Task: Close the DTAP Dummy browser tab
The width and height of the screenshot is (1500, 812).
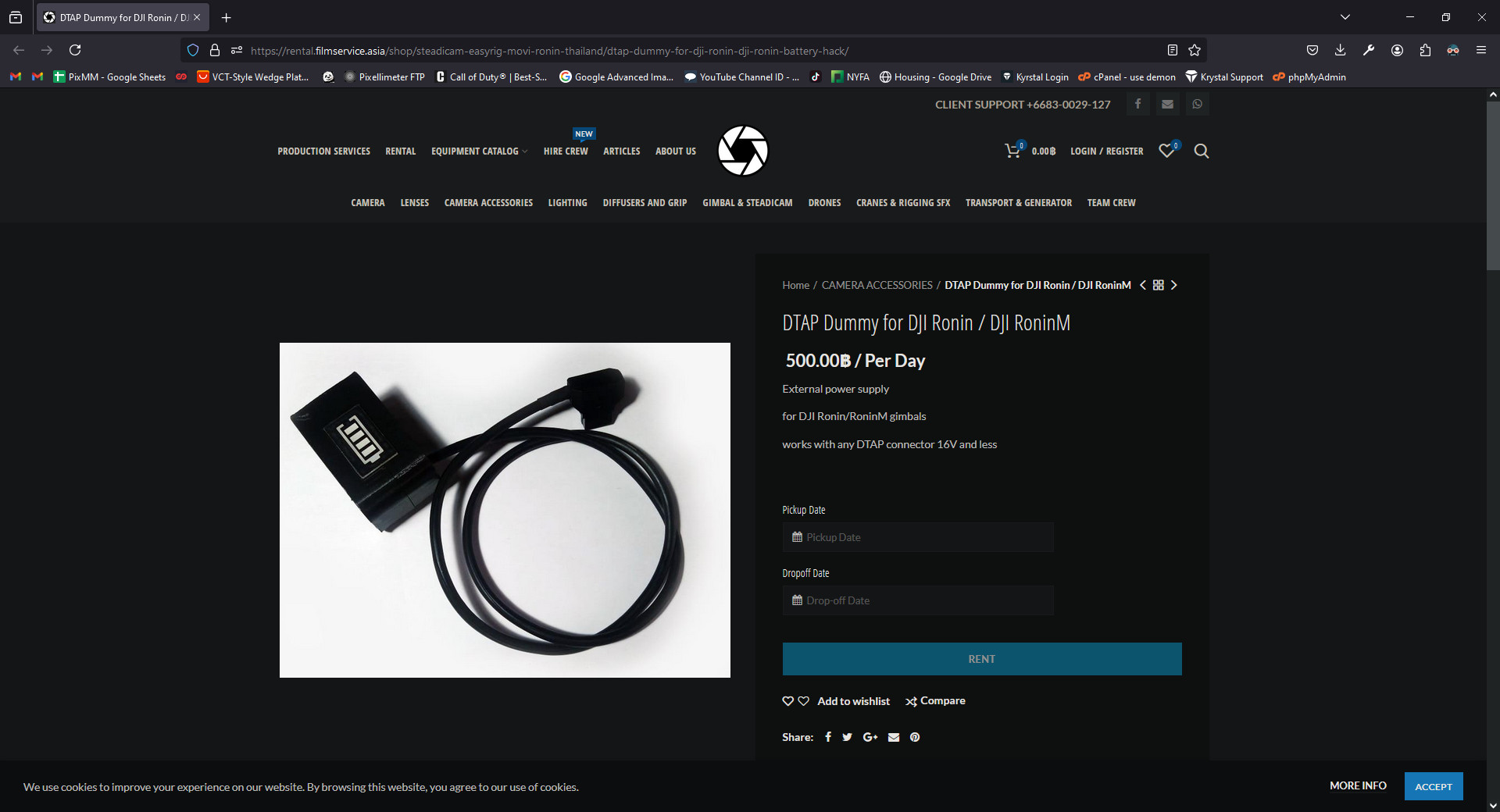Action: click(197, 17)
